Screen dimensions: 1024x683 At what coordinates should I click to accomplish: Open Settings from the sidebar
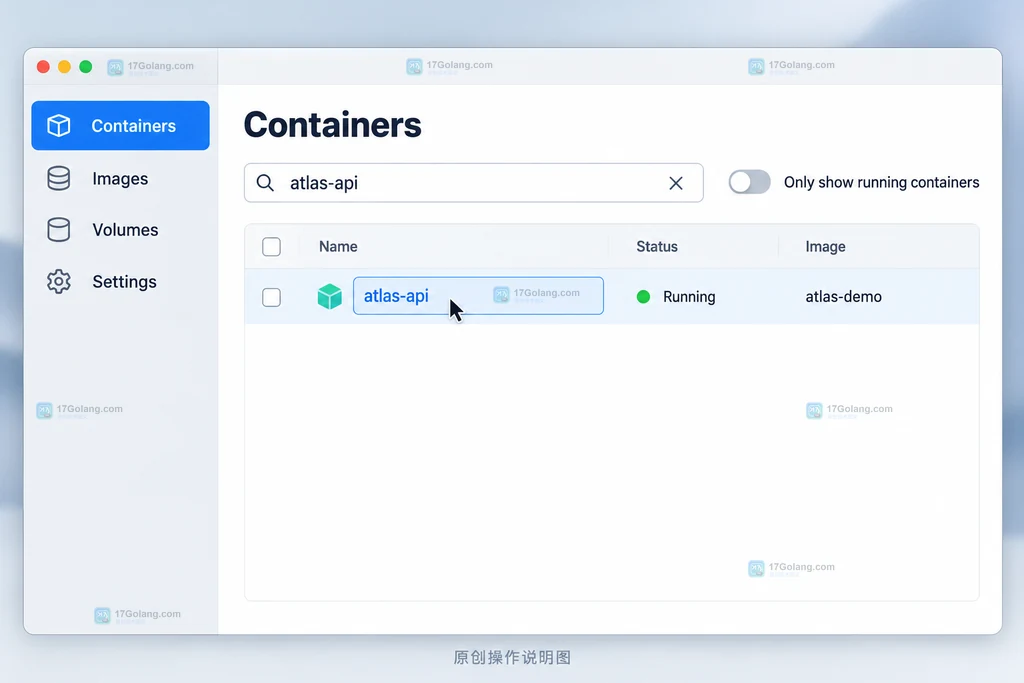(x=120, y=281)
